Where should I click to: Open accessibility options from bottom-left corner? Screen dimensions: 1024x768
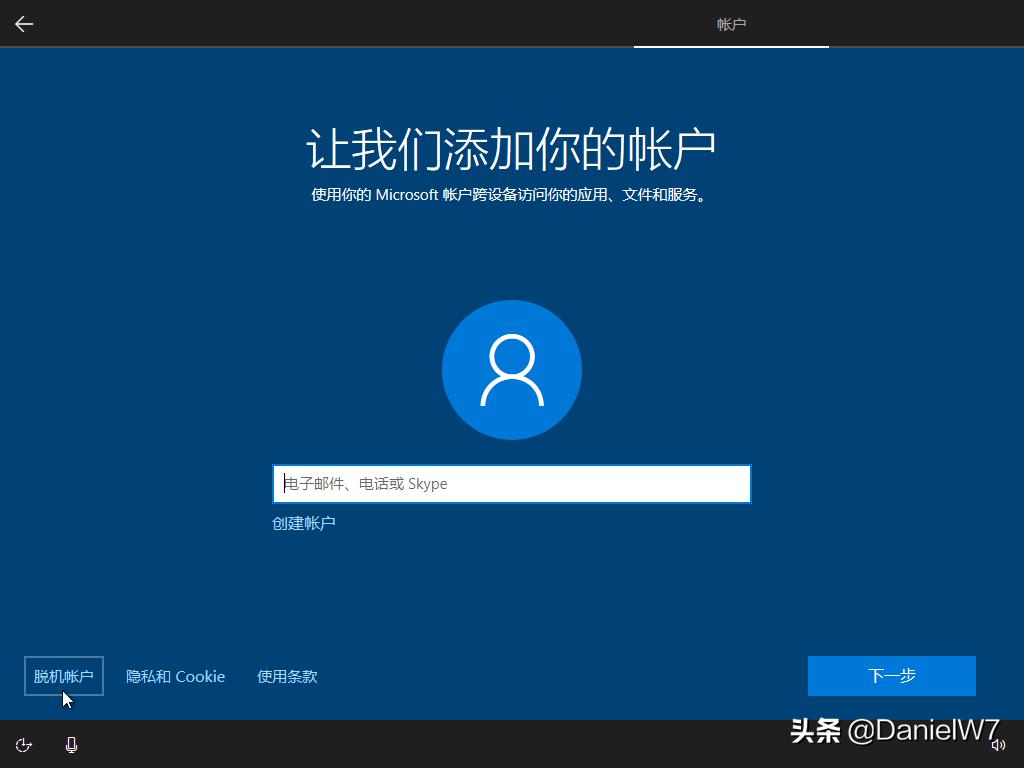[x=23, y=745]
